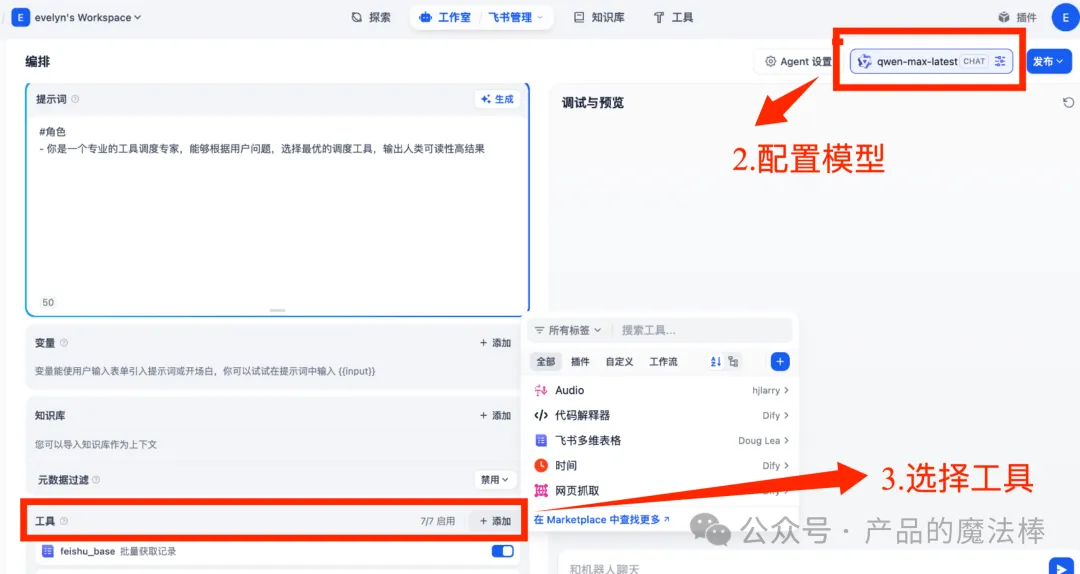Click the 网页抓取 web scraper icon

click(x=541, y=491)
